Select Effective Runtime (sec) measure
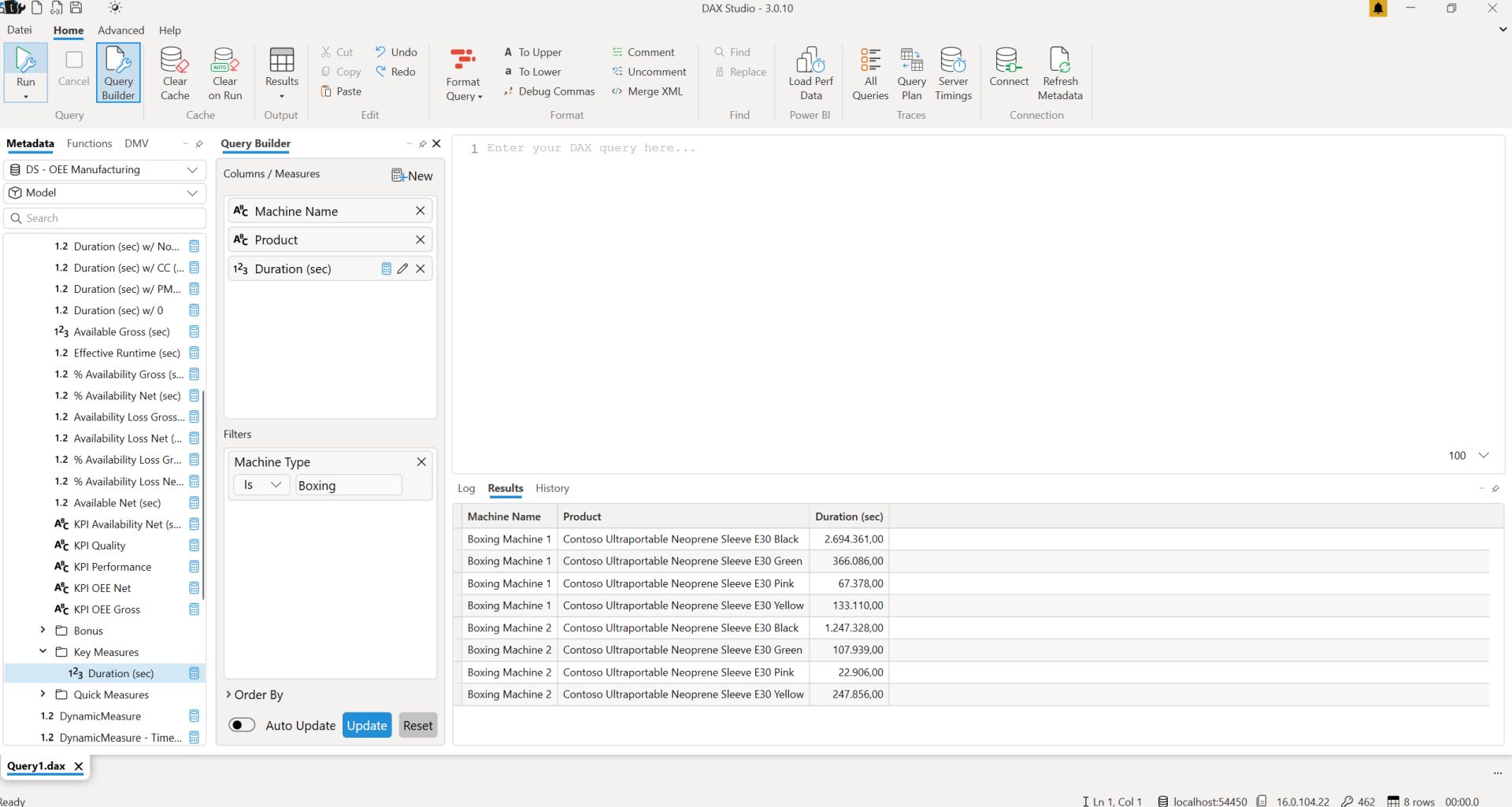The width and height of the screenshot is (1512, 807). coord(127,353)
